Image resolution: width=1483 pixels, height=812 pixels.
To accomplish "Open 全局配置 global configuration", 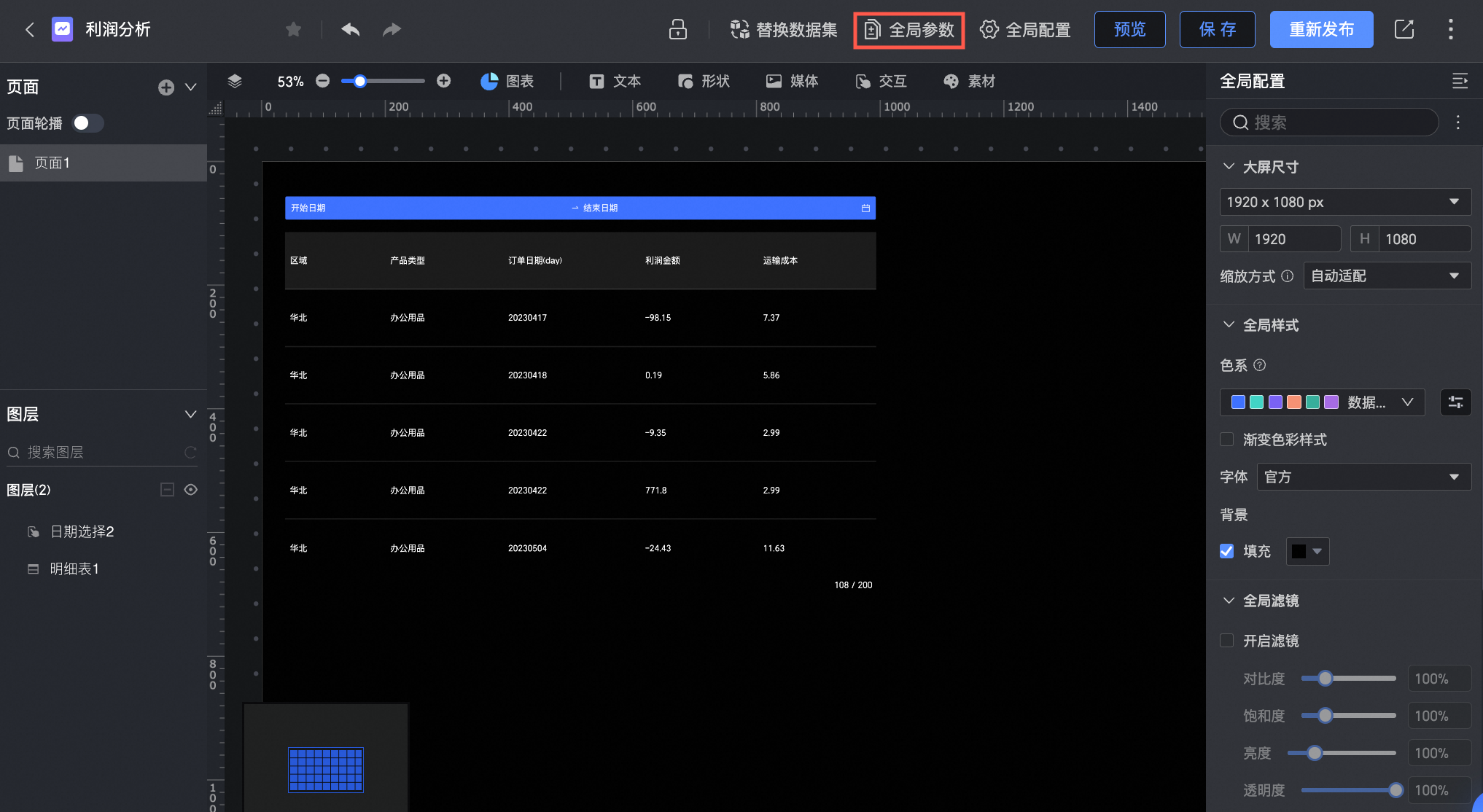I will tap(1025, 30).
